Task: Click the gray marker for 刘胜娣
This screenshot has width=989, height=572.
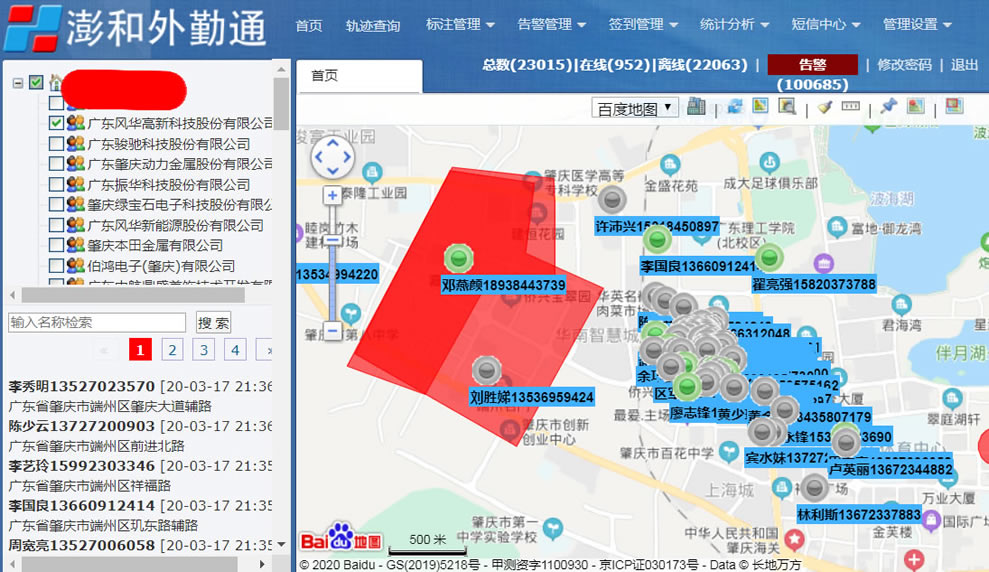Action: [x=486, y=370]
